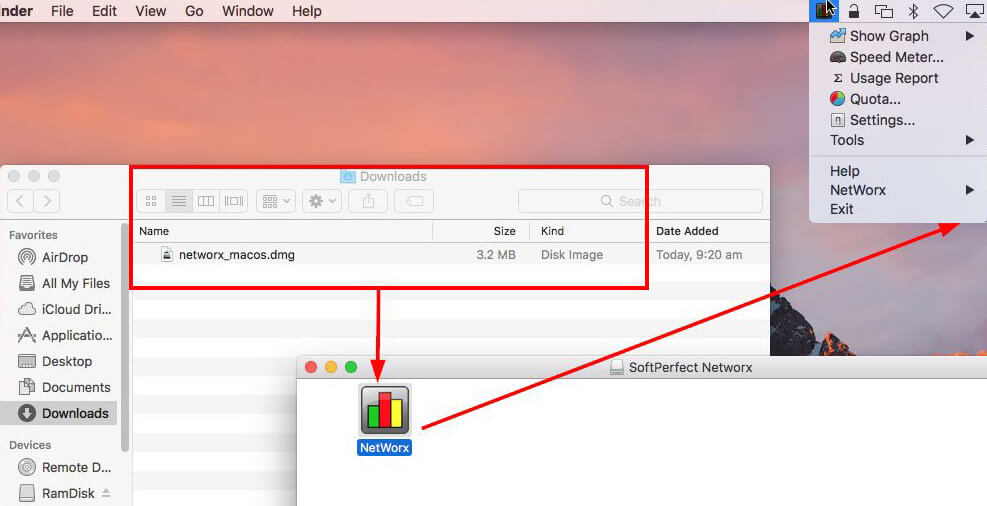987x506 pixels.
Task: Click the NetWorx label under the app icon
Action: [385, 447]
